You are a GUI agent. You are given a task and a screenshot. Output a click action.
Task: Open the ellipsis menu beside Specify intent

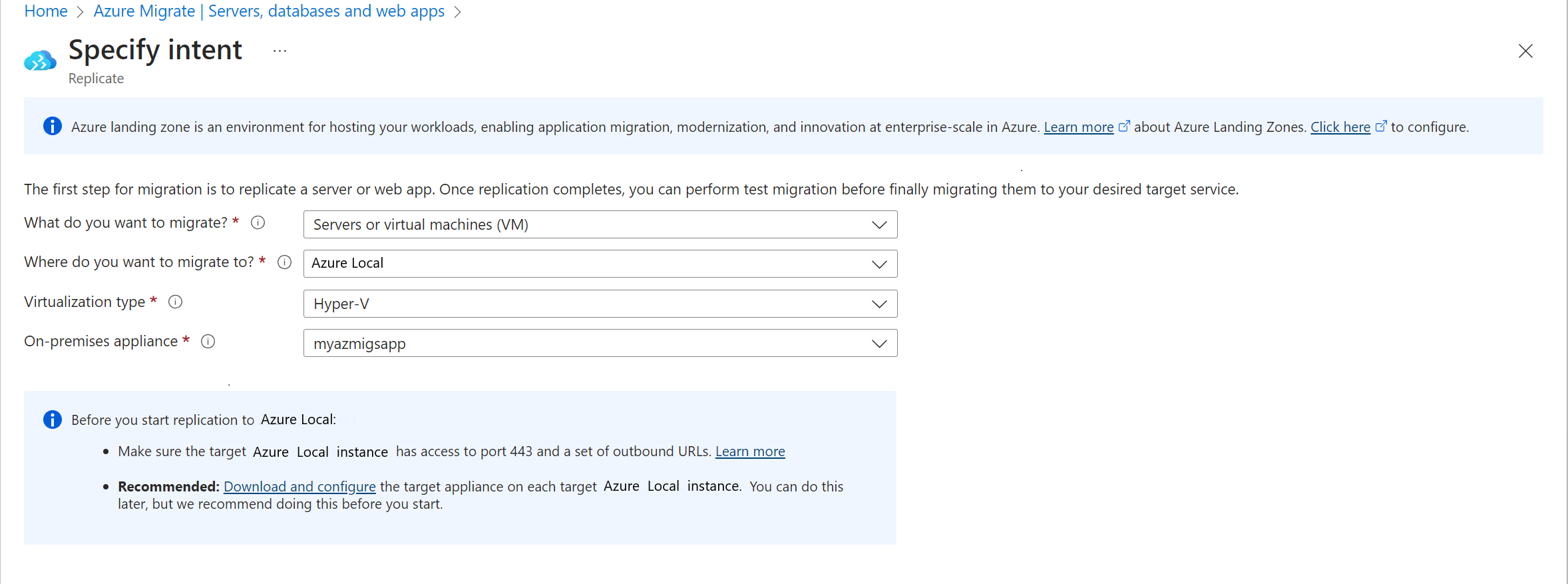[280, 51]
